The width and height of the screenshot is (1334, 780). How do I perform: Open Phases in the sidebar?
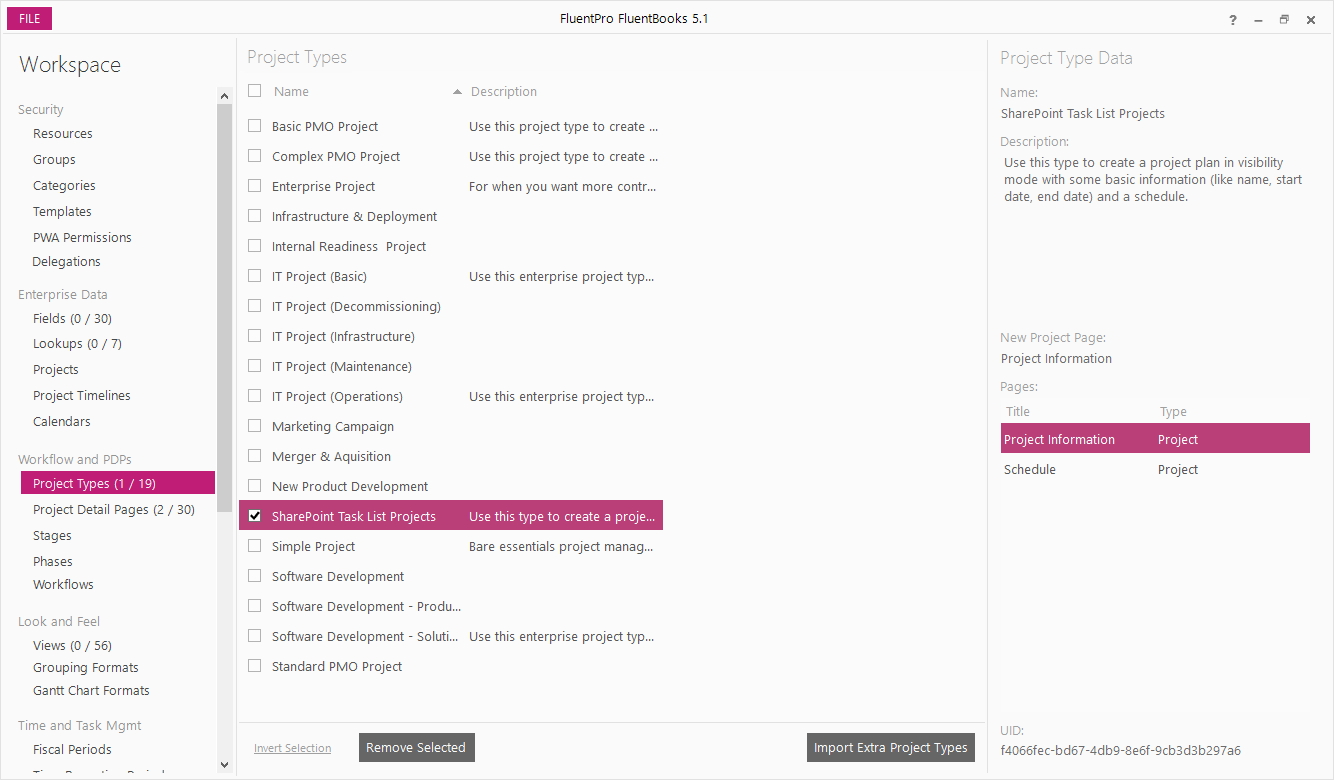pyautogui.click(x=53, y=562)
